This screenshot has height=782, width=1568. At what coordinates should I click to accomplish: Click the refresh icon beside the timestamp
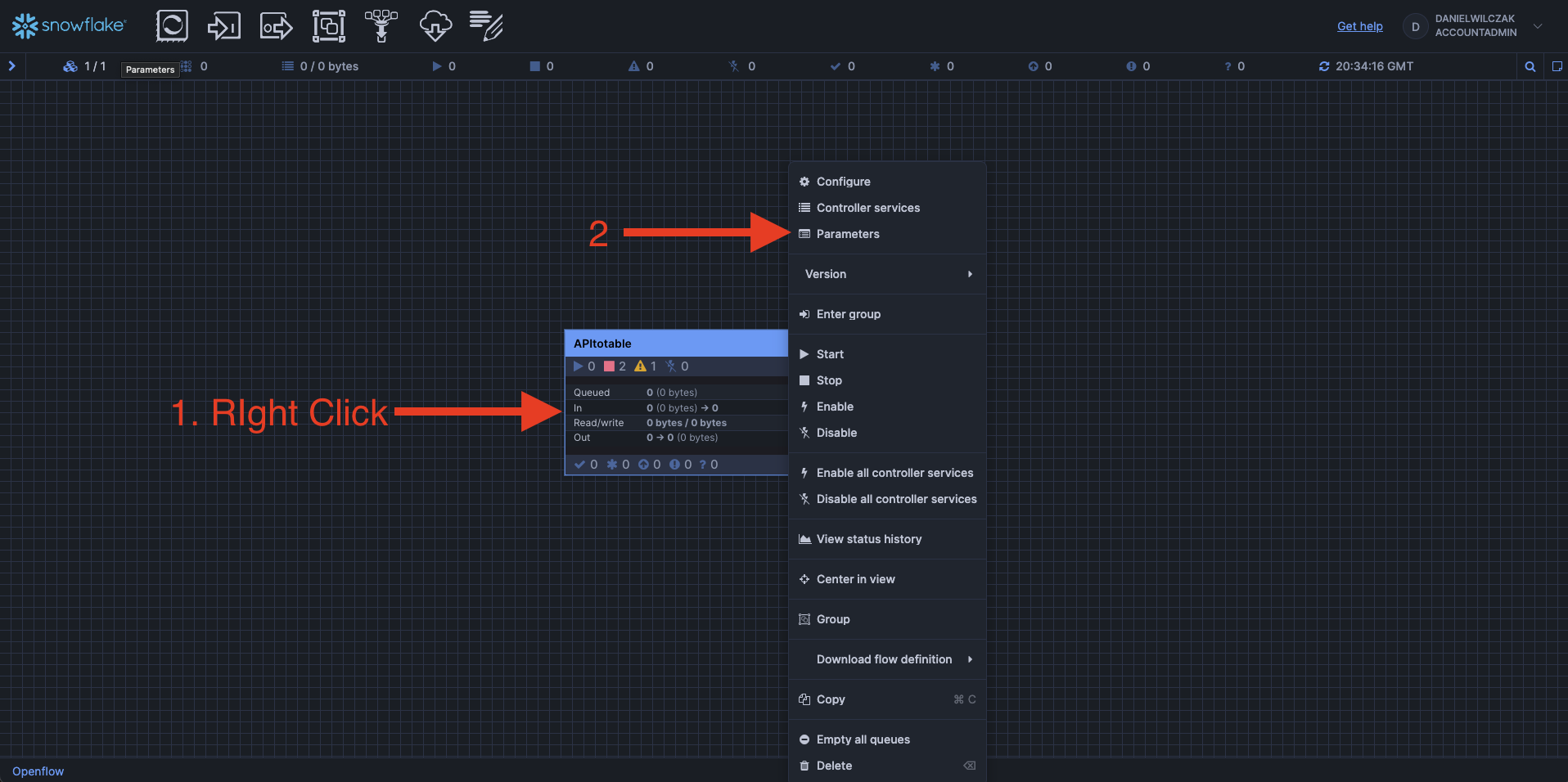[1323, 66]
